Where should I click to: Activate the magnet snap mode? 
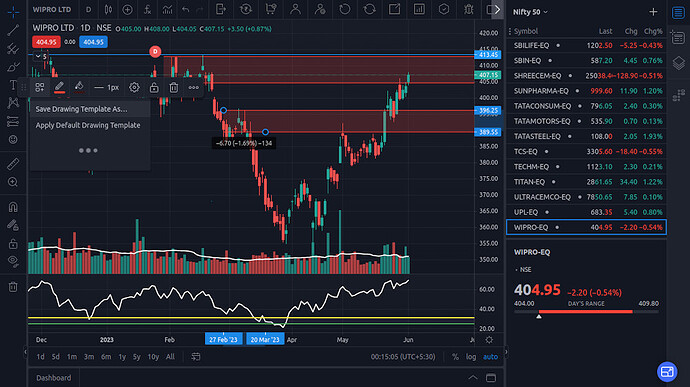point(13,206)
